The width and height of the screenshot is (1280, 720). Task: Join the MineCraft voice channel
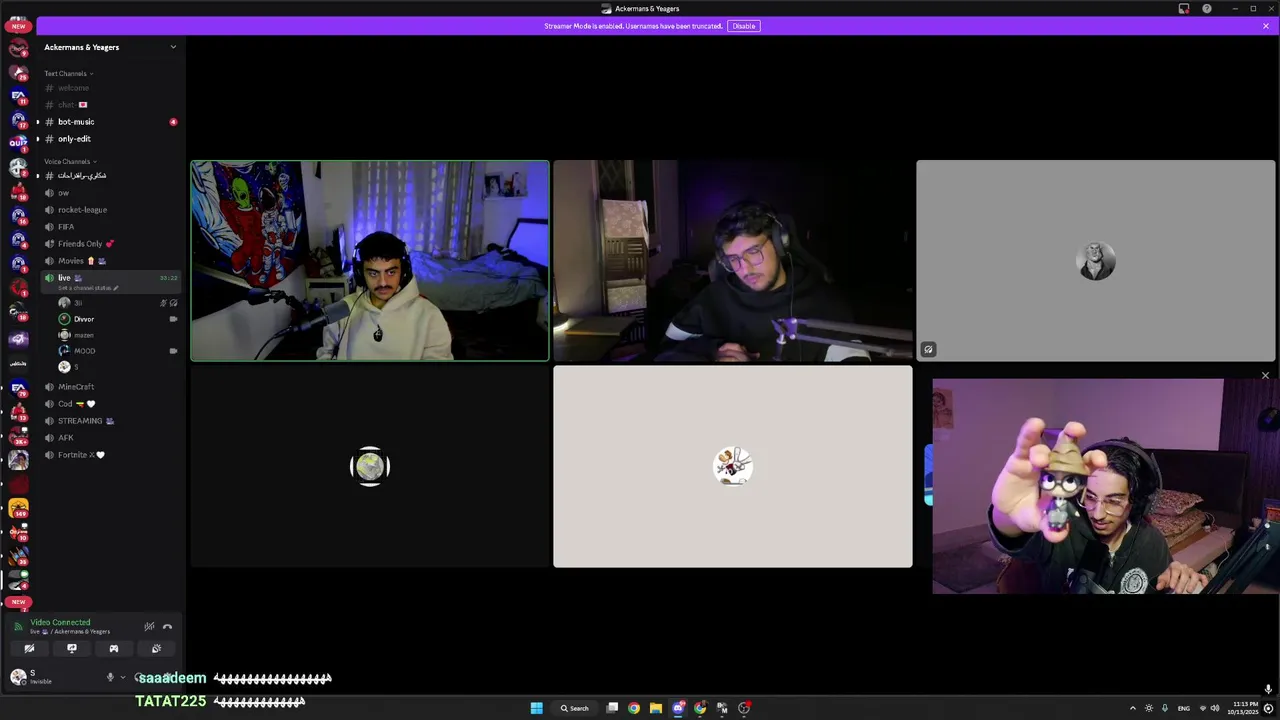coord(110,387)
